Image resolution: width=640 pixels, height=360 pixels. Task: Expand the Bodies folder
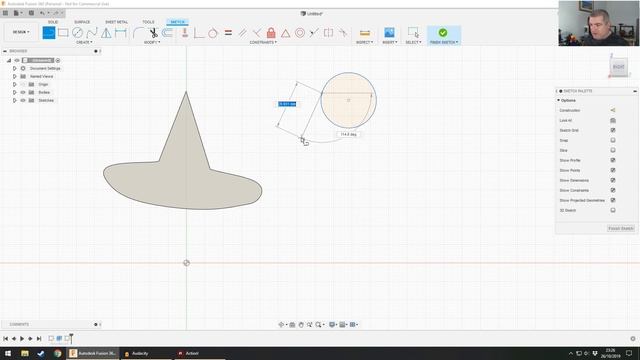tap(15, 92)
